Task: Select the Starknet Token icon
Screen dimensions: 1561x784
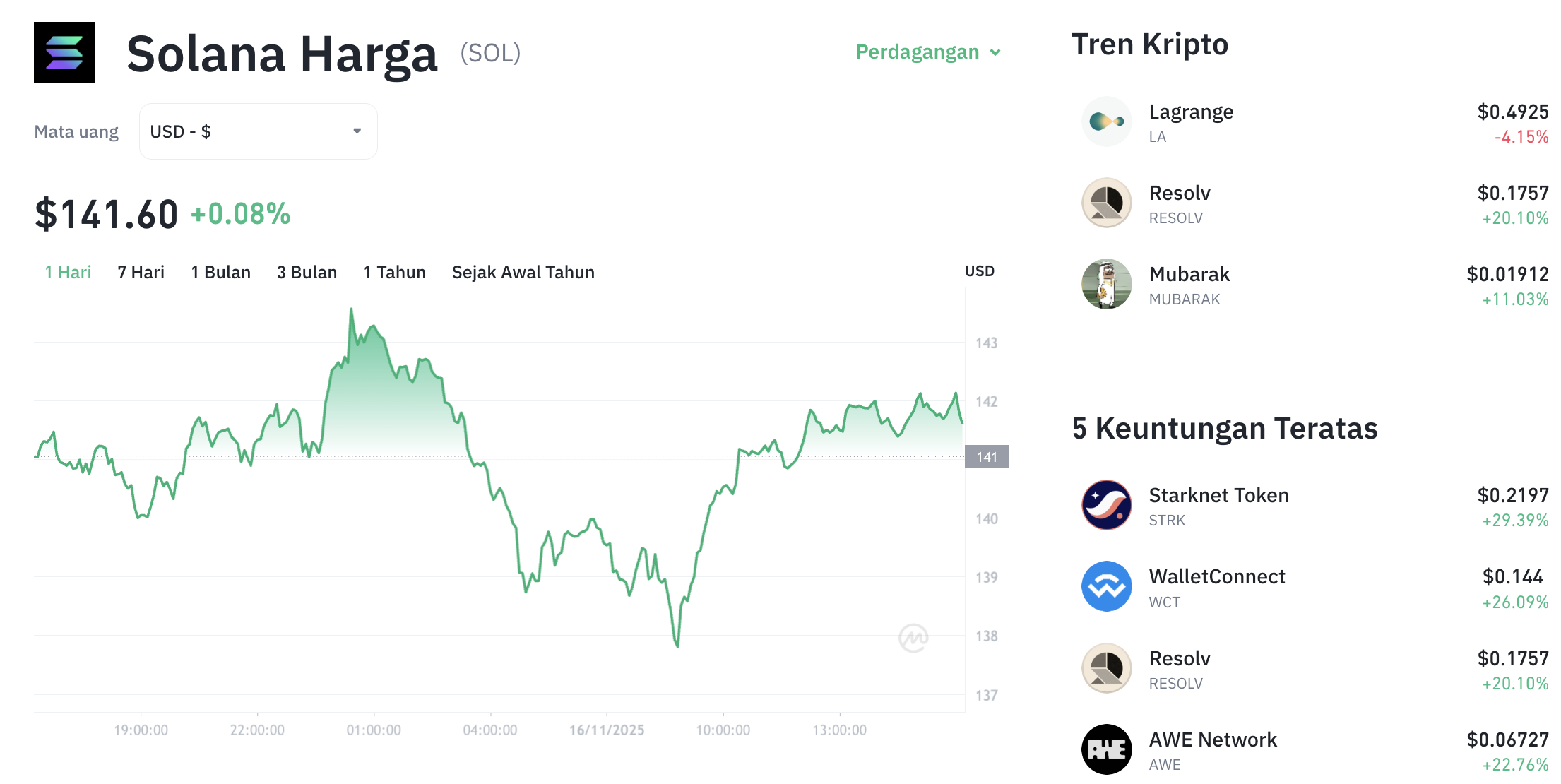Action: [1107, 505]
